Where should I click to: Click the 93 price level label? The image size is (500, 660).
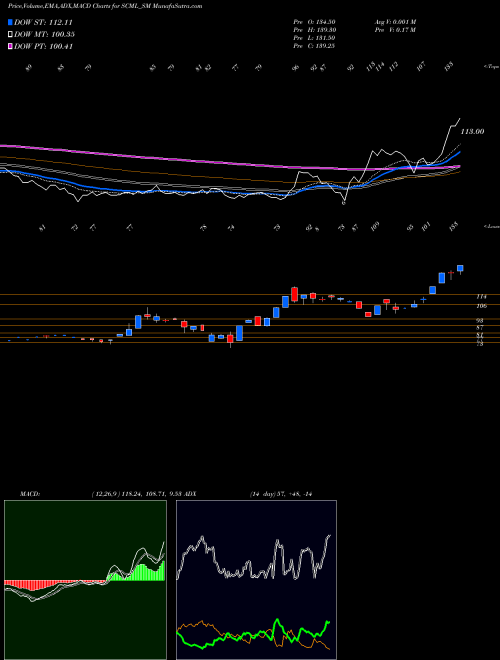click(x=479, y=321)
